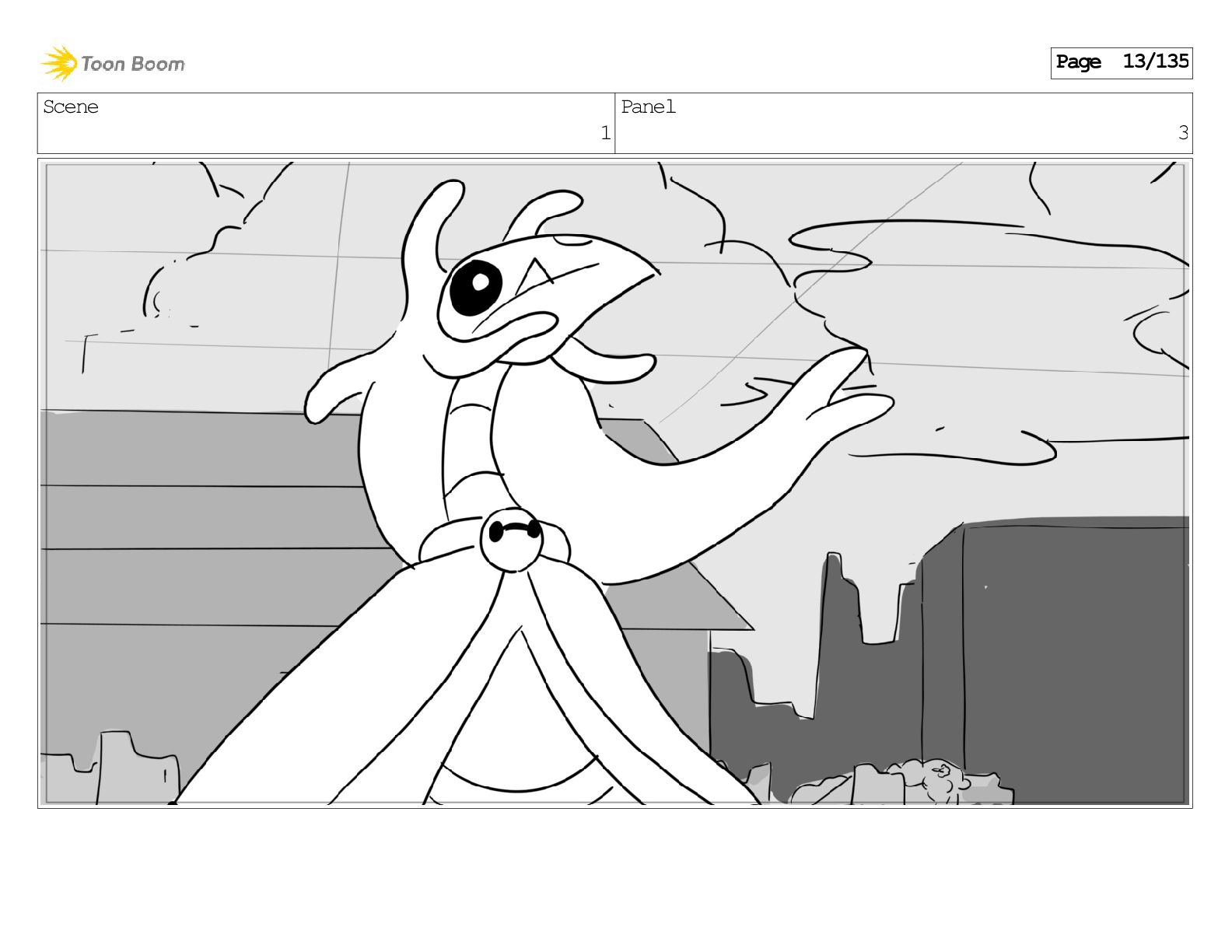Click the 'Panel' header label
This screenshot has height=952, width=1232.
click(x=648, y=107)
